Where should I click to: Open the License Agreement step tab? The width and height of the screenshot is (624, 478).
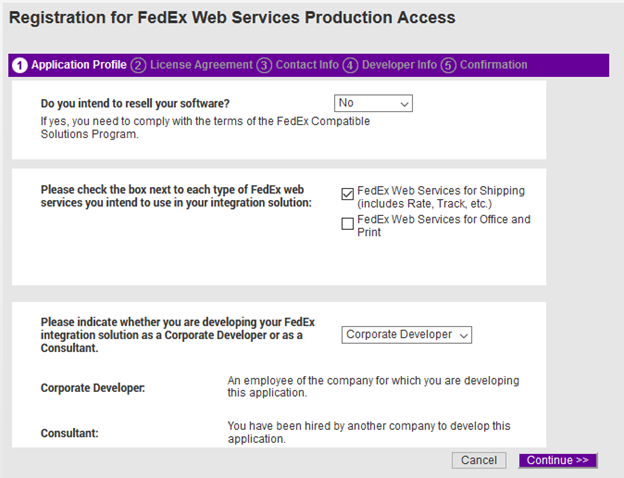[201, 65]
